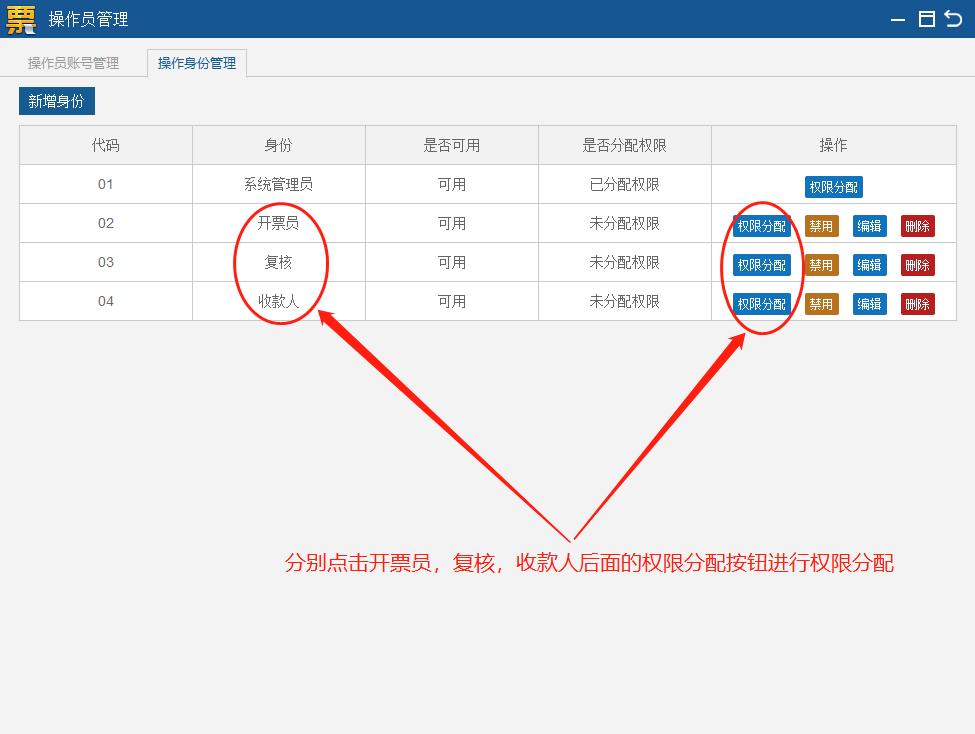This screenshot has height=734, width=975.
Task: Delete the 收款人 identity row
Action: pyautogui.click(x=917, y=303)
